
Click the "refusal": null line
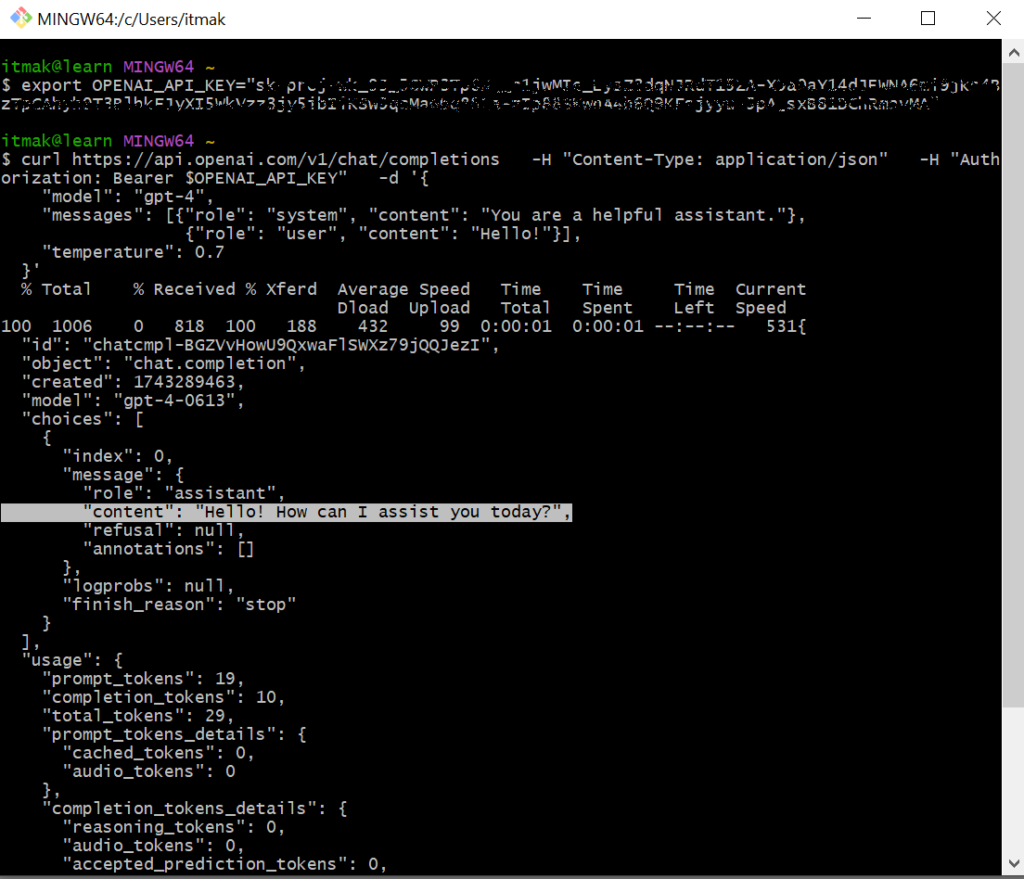pyautogui.click(x=163, y=530)
